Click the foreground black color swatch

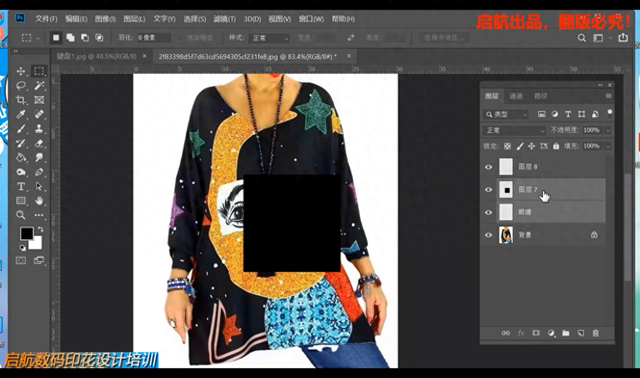27,233
